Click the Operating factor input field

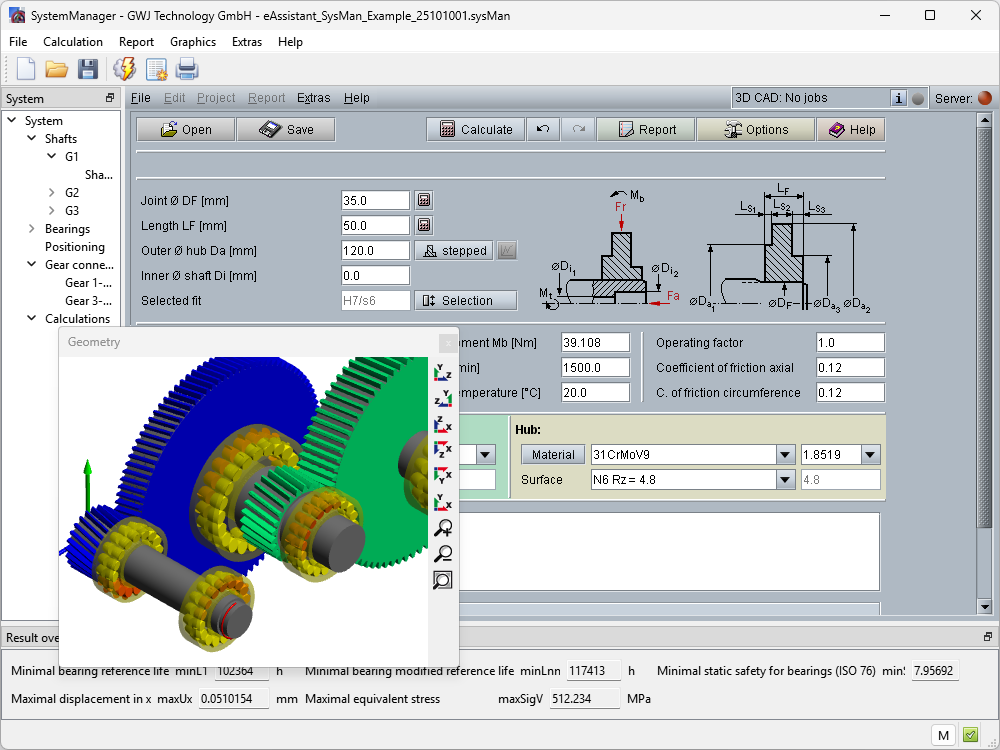click(850, 343)
